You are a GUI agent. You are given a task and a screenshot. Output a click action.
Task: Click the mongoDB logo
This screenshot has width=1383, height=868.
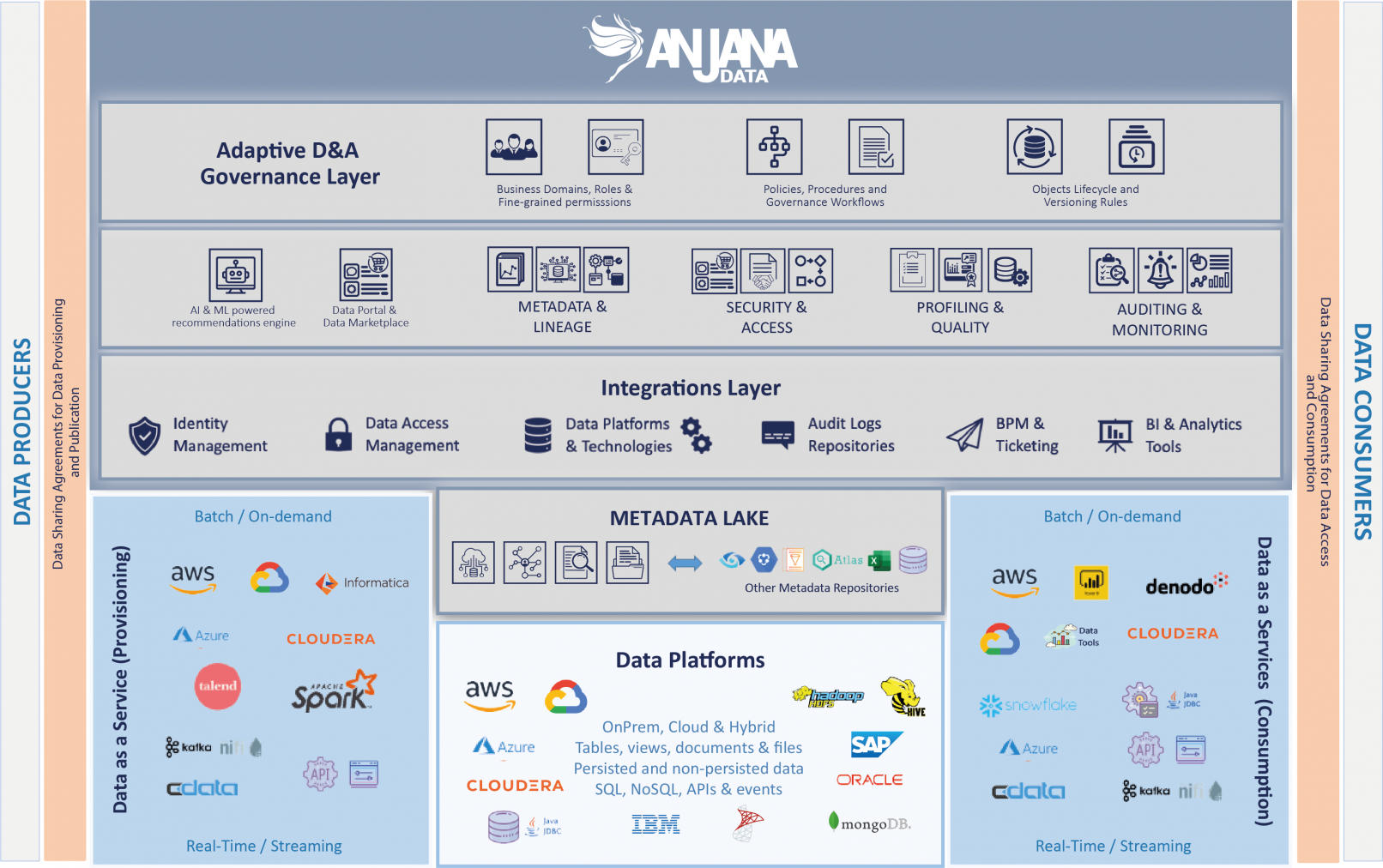coord(870,823)
